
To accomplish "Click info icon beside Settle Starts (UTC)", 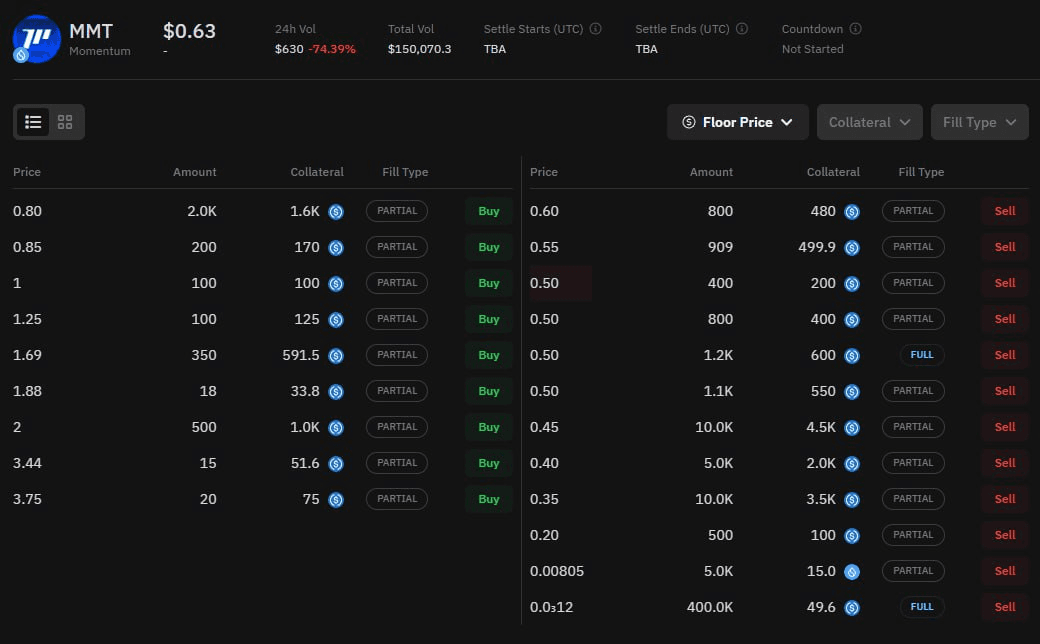I will pos(596,29).
